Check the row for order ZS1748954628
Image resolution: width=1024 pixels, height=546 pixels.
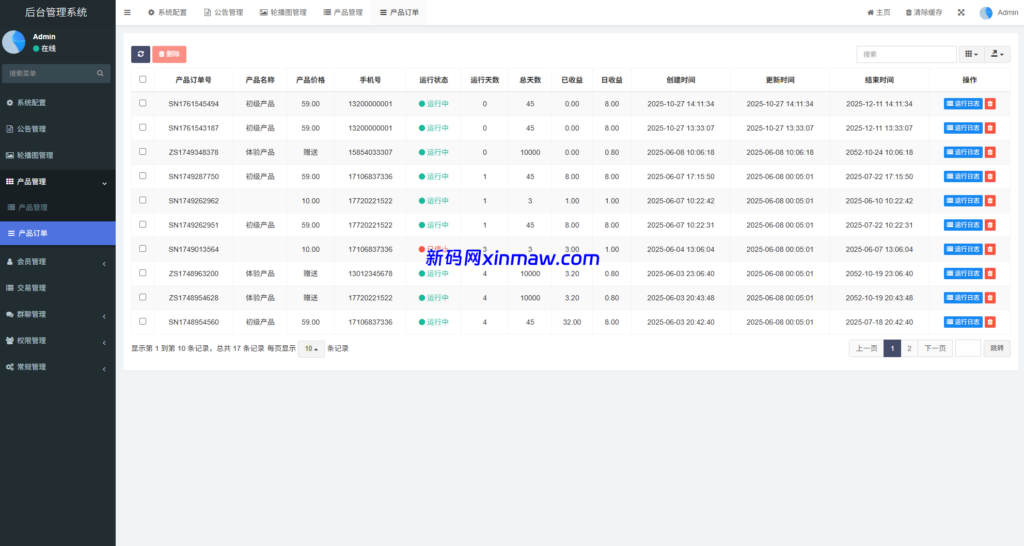142,297
